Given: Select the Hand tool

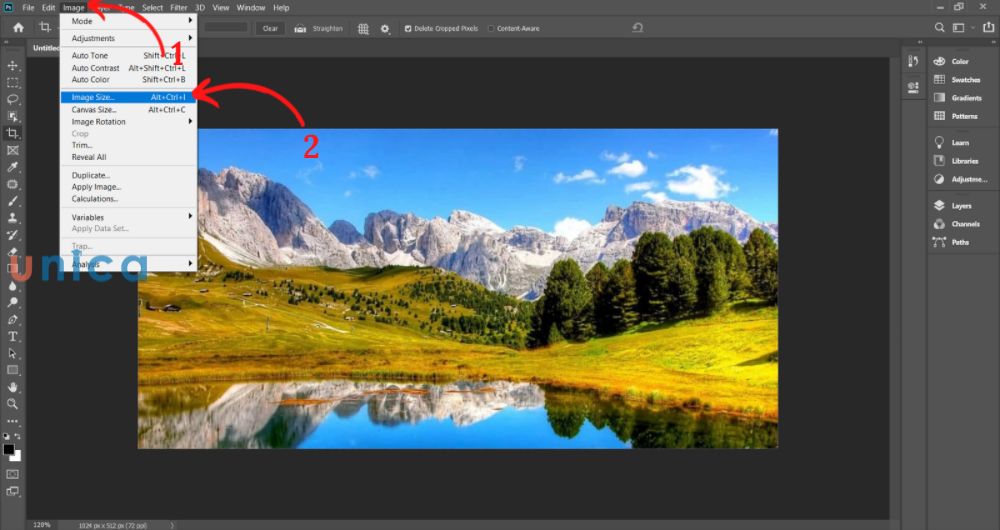Looking at the screenshot, I should coord(13,387).
